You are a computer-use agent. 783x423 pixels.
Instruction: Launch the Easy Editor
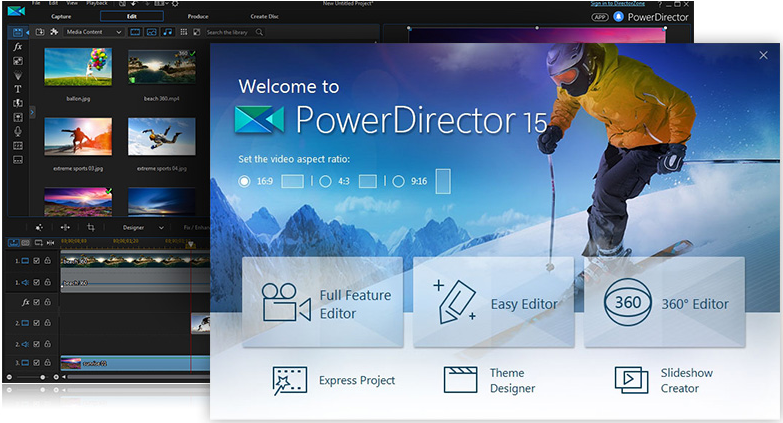493,303
